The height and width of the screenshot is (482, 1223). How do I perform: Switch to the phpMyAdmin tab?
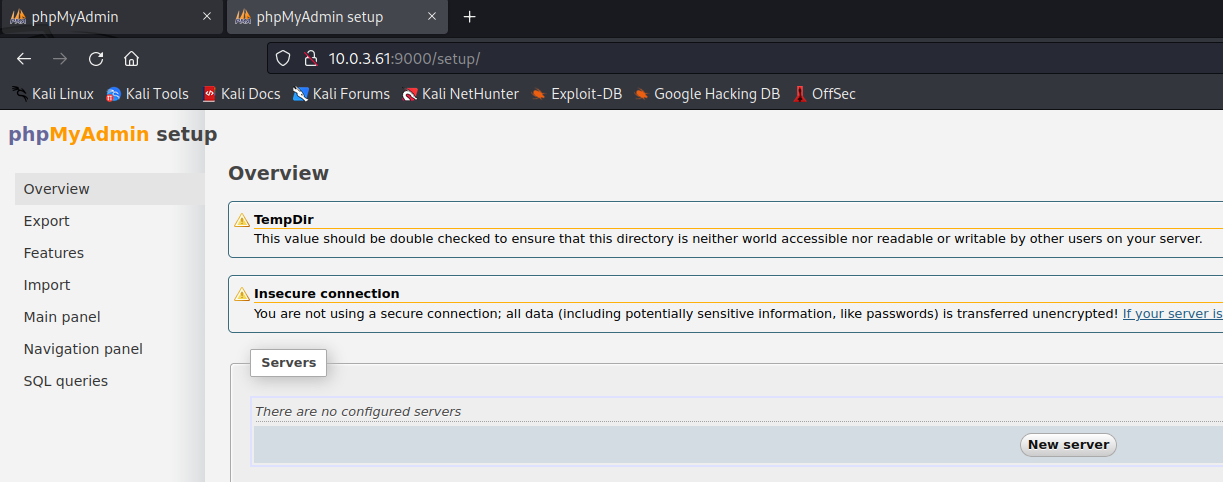(x=111, y=17)
